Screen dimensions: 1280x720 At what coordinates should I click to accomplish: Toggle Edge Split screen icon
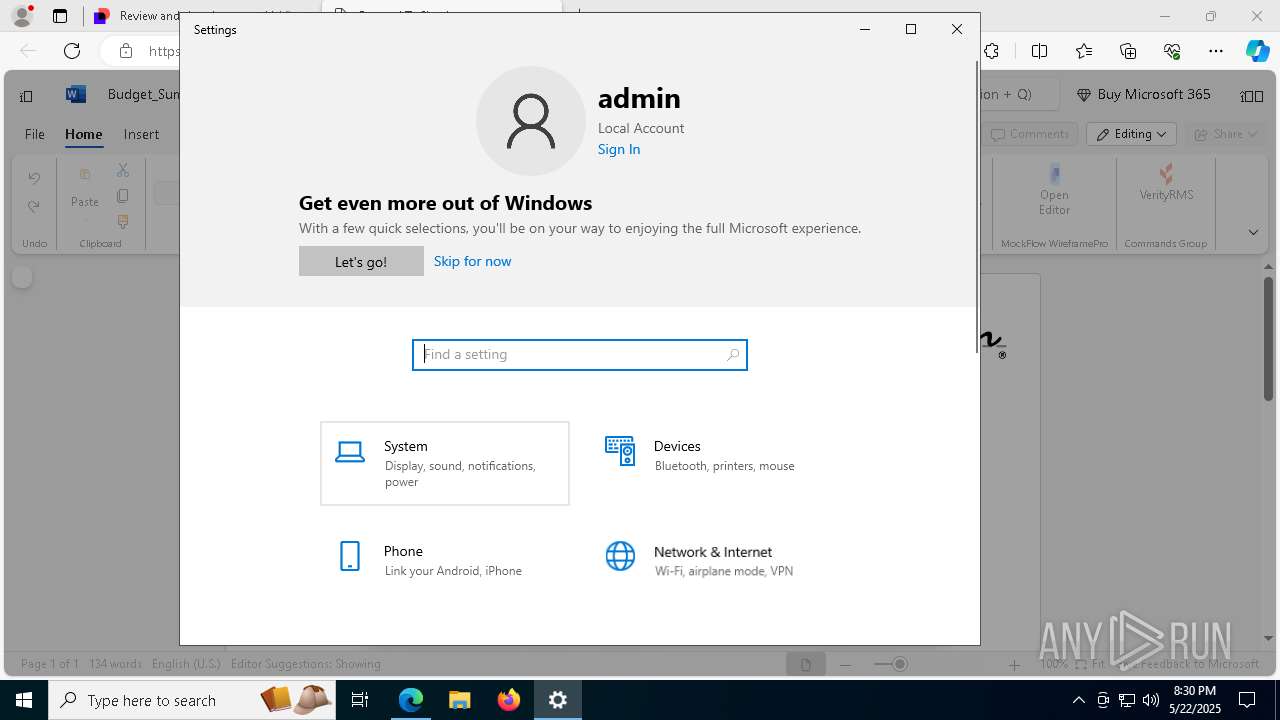point(1039,51)
